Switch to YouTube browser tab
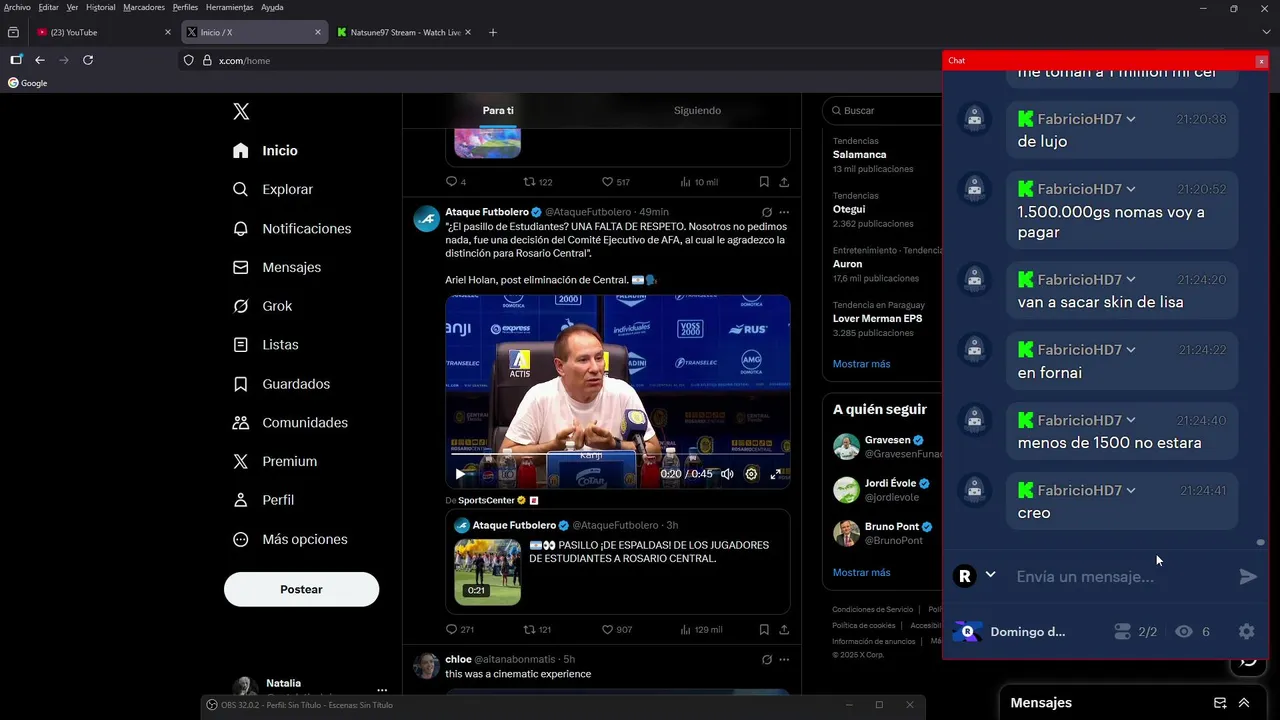Image resolution: width=1280 pixels, height=720 pixels. pyautogui.click(x=102, y=32)
